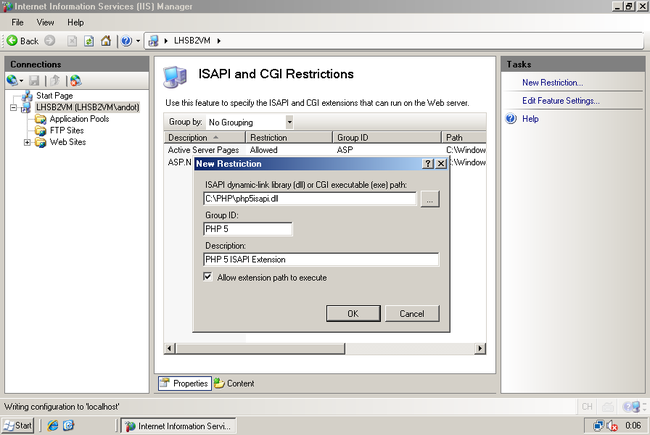Image resolution: width=650 pixels, height=435 pixels.
Task: Toggle Allow extension path to execute checkbox
Action: coord(208,277)
